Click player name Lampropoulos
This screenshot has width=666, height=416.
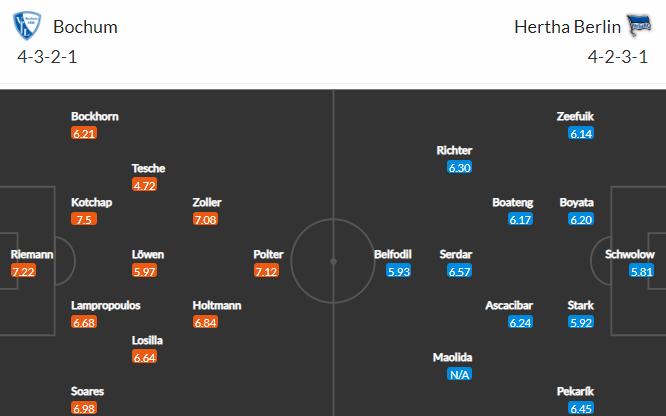[106, 306]
